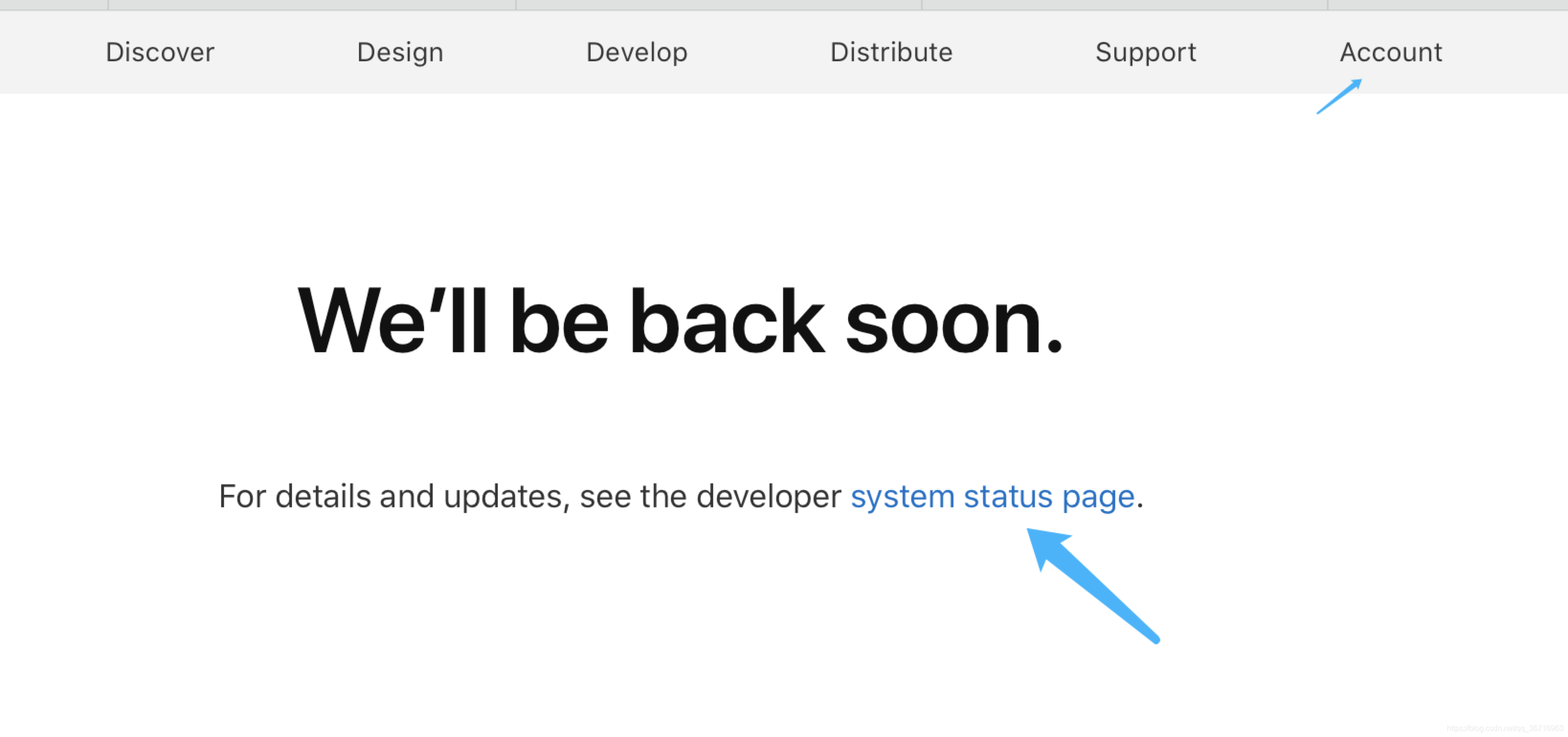
Task: Click the "We'll be back soon." heading
Action: (x=680, y=321)
